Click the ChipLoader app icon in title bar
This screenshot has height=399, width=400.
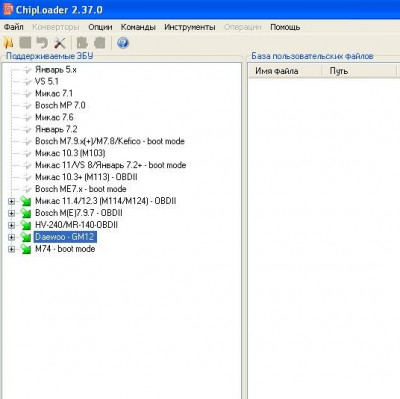point(7,9)
